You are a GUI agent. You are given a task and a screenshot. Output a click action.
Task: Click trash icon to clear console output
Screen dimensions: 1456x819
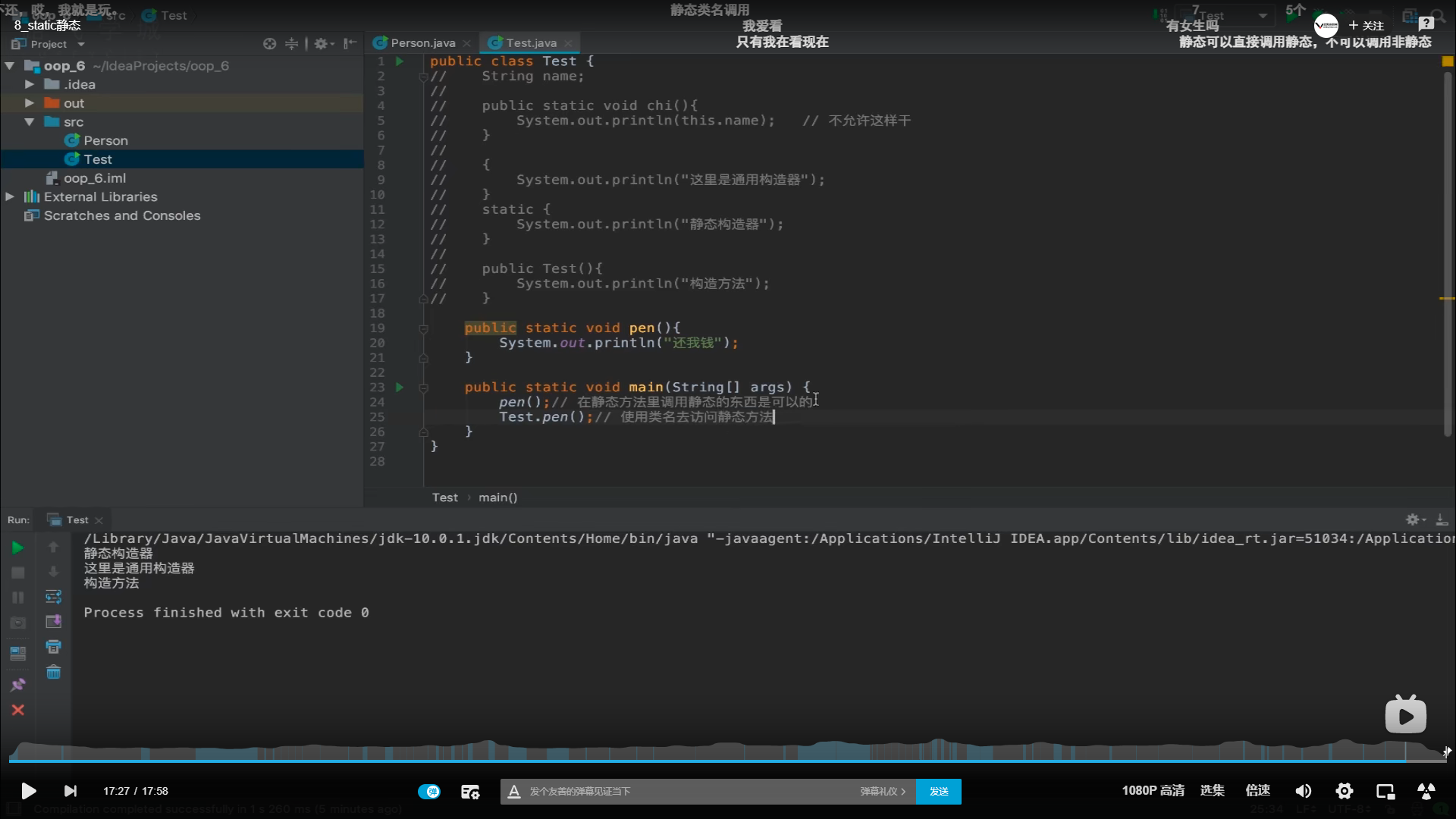(x=53, y=673)
